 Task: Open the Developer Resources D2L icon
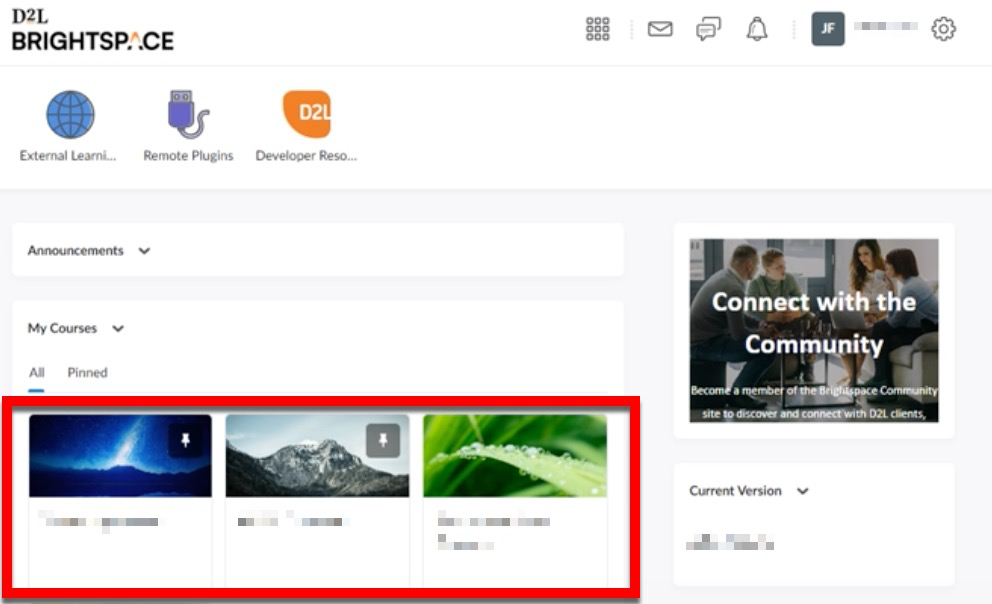[306, 115]
